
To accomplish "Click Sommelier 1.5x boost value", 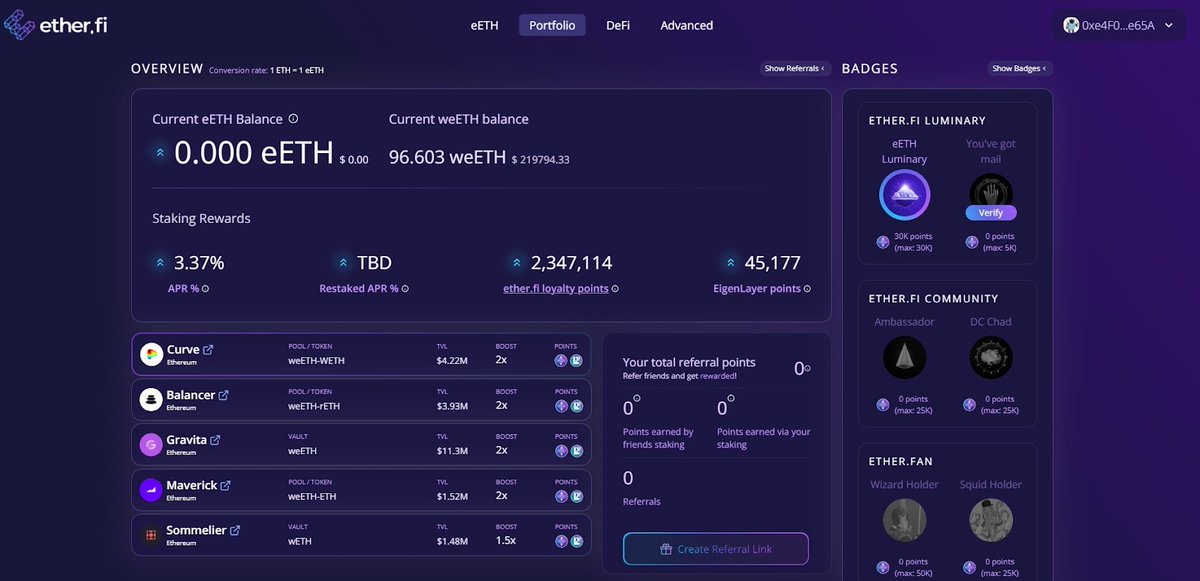I will (x=505, y=541).
